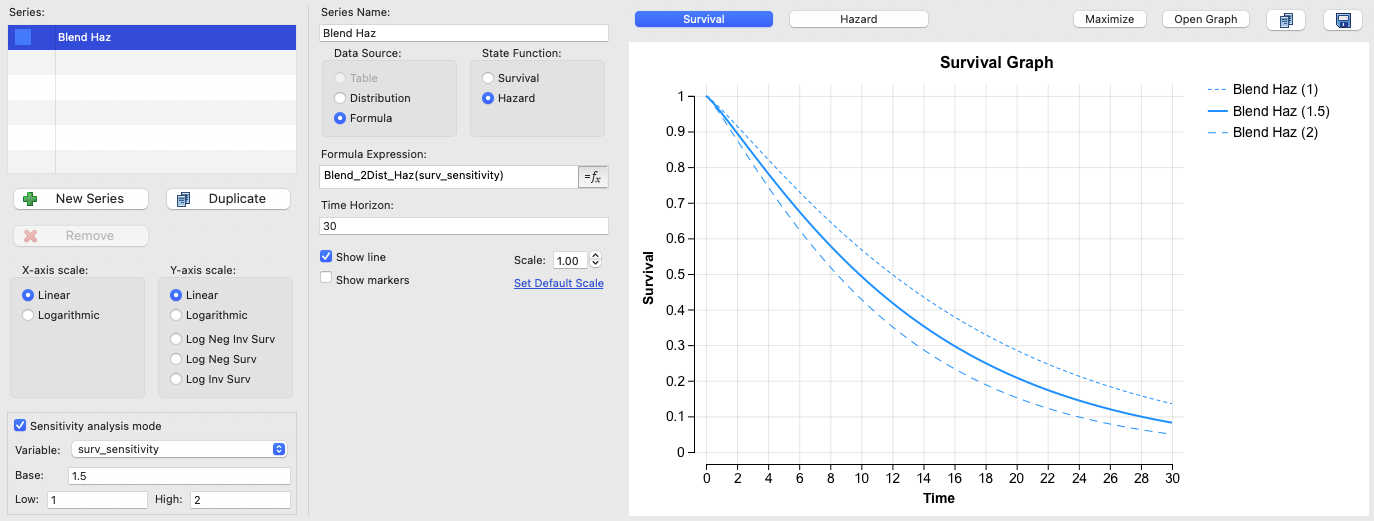
Task: Click the Time Horizon input field
Action: [464, 226]
